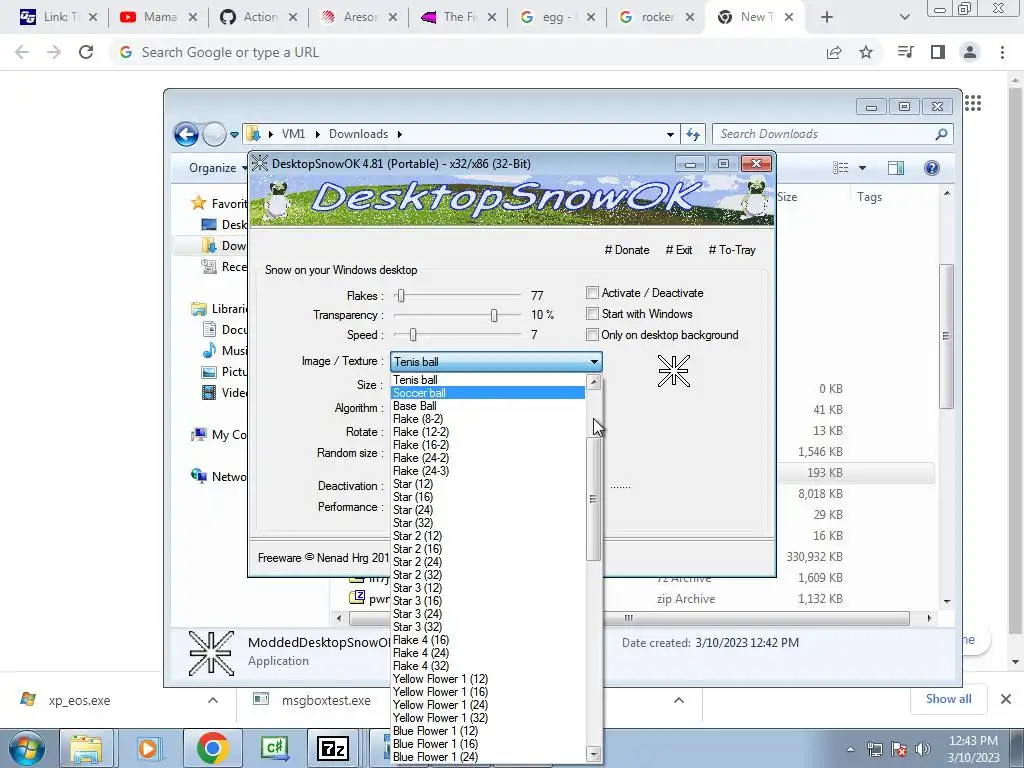Choose Star (24) from list
This screenshot has height=768, width=1024.
[487, 510]
